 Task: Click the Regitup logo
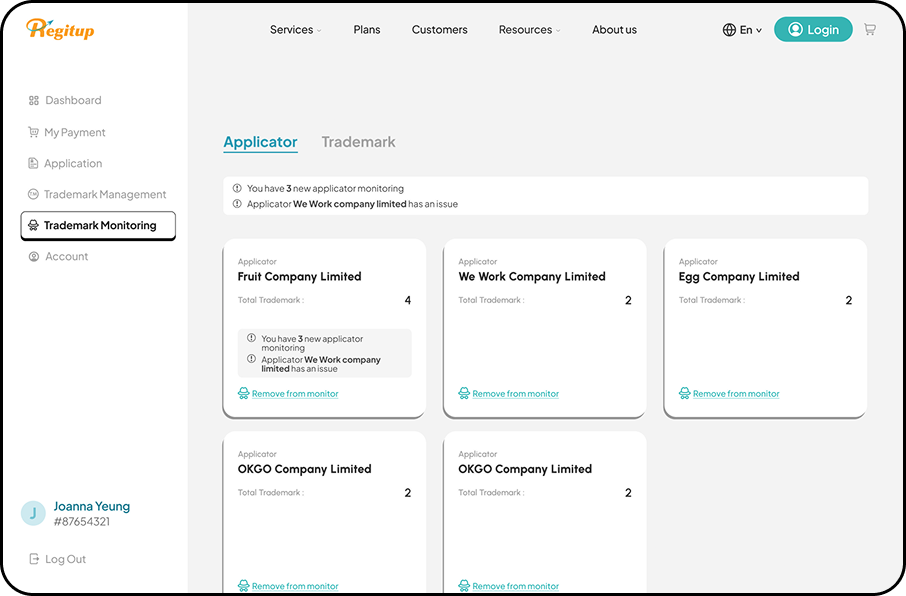point(60,29)
